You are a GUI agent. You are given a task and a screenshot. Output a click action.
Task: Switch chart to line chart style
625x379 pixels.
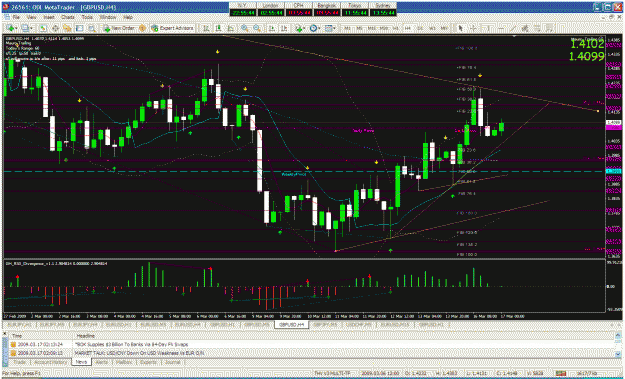point(231,28)
